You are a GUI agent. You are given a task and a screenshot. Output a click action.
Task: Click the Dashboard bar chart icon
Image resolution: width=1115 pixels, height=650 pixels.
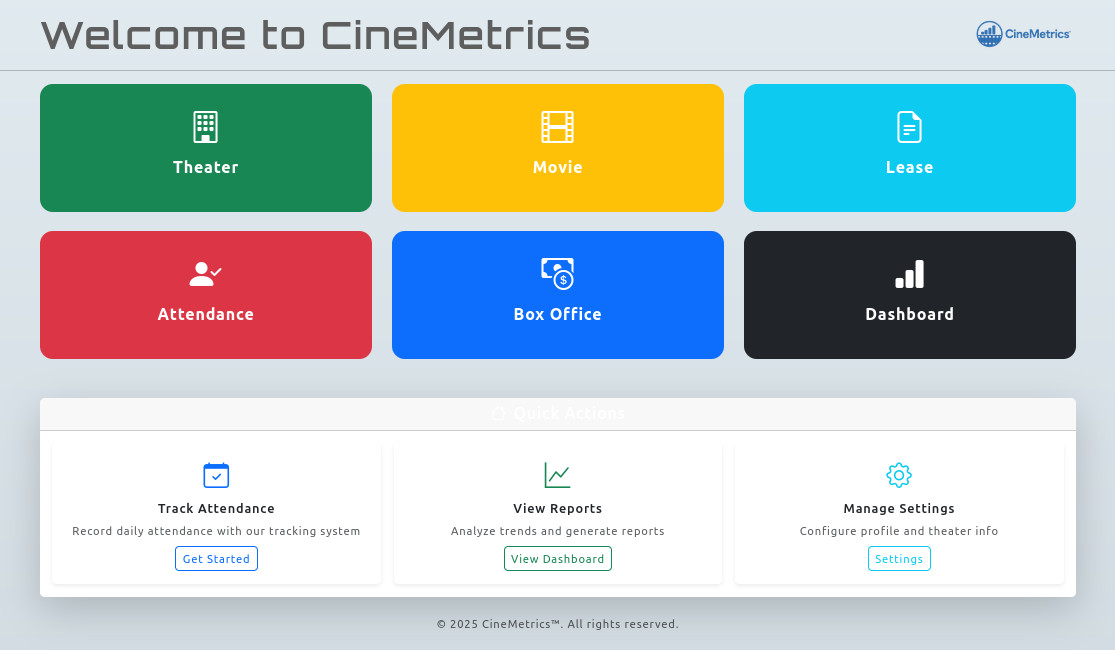click(x=909, y=274)
